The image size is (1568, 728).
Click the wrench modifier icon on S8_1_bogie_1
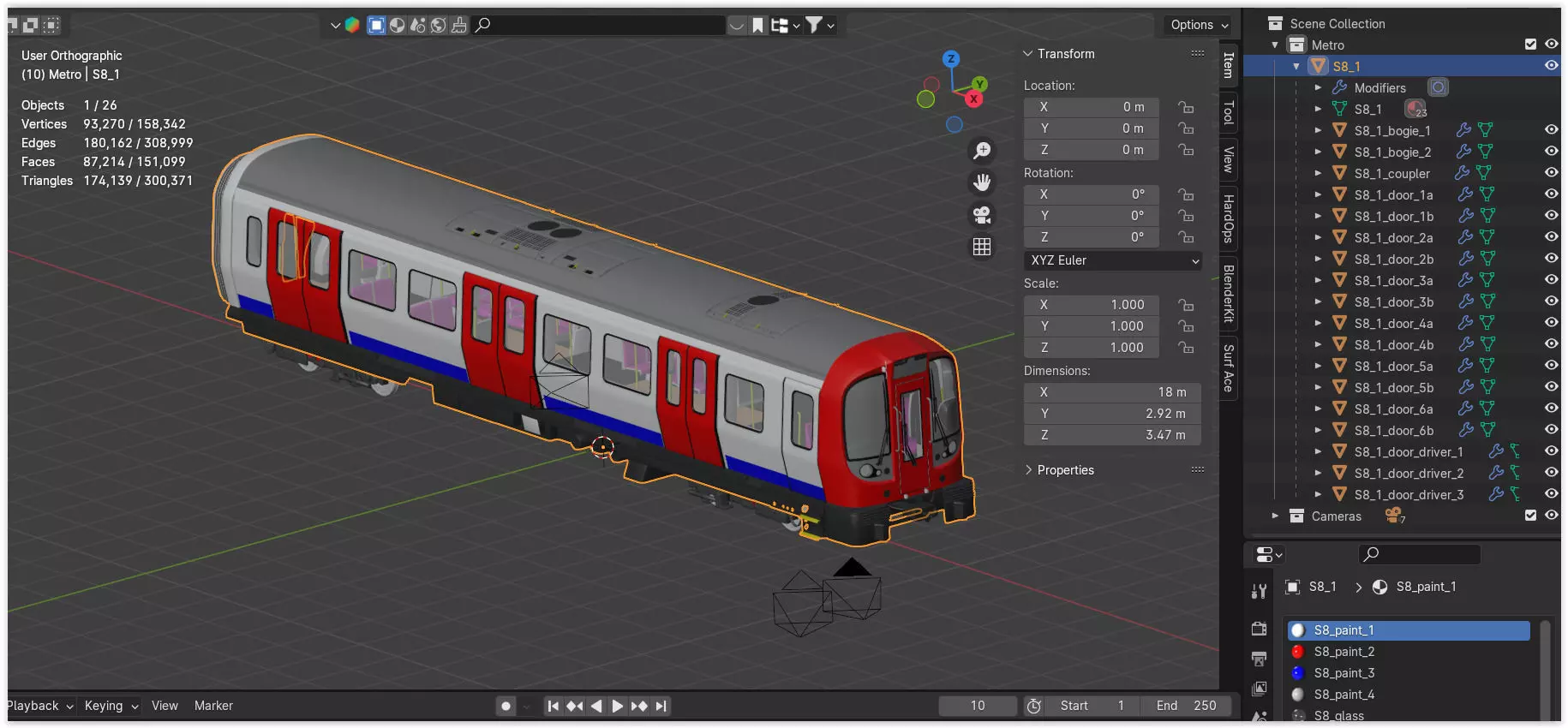pos(1463,130)
